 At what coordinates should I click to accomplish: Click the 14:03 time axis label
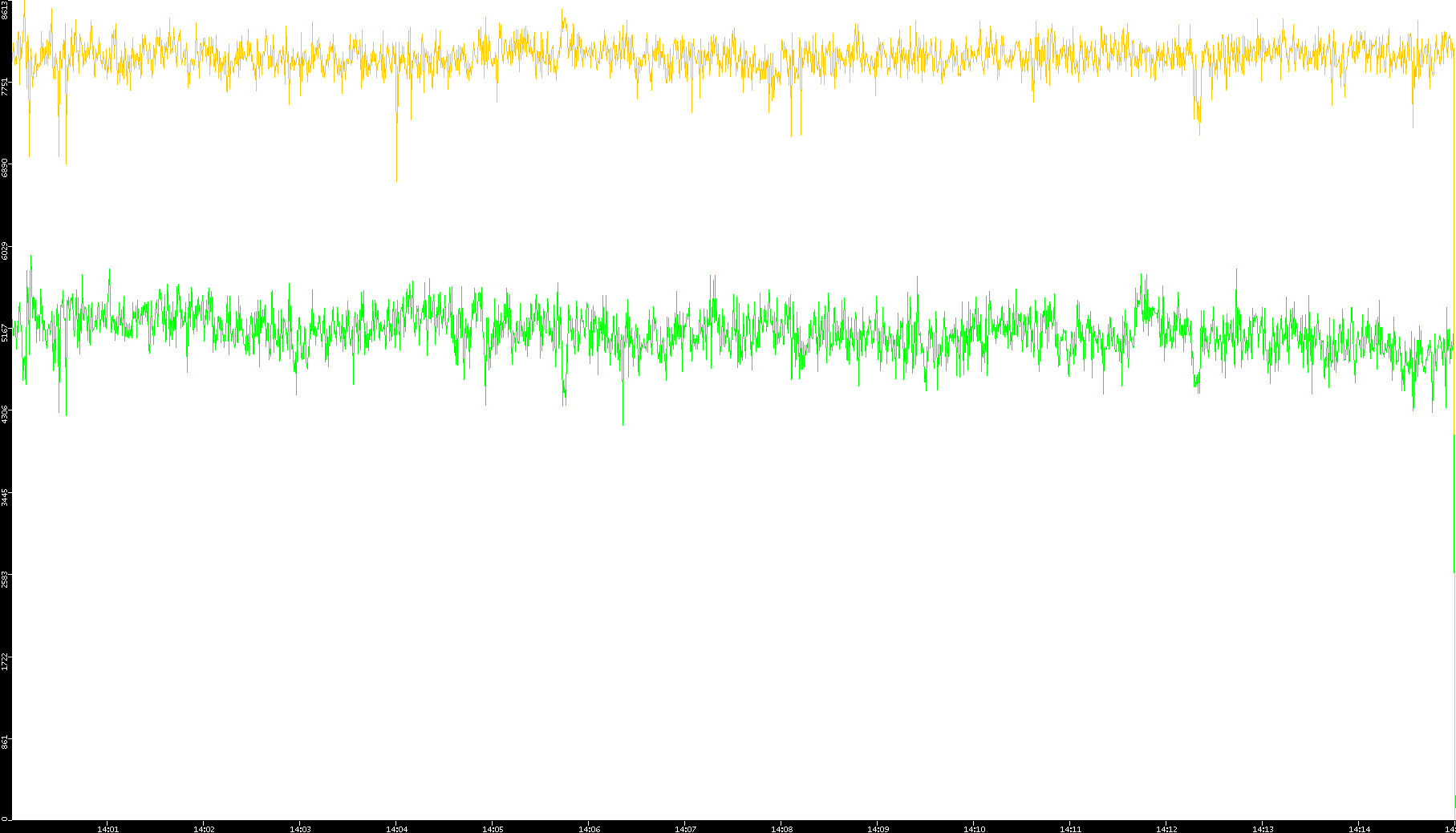coord(301,829)
